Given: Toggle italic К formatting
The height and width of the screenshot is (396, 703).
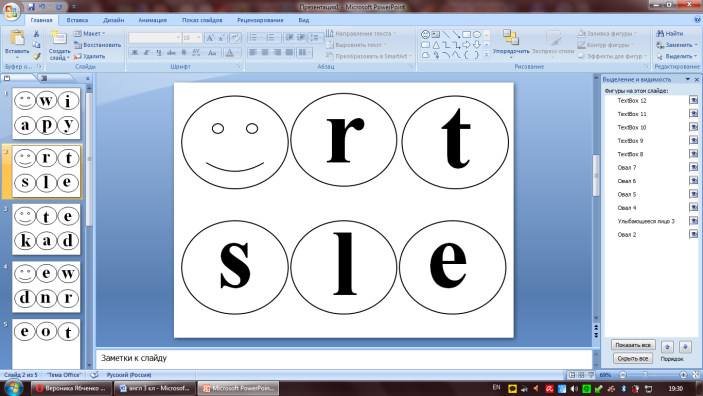Looking at the screenshot, I should click(147, 53).
